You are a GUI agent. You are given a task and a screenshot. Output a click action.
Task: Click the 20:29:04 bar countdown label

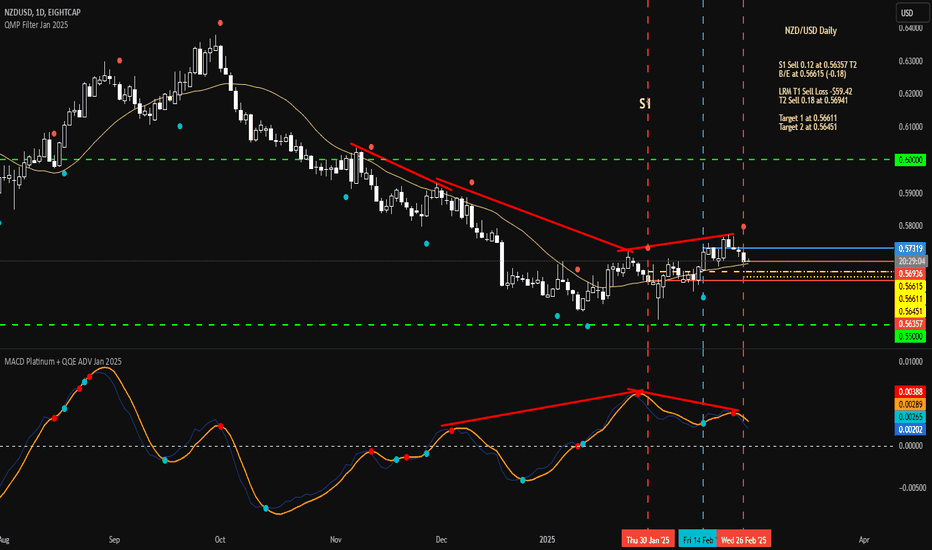pyautogui.click(x=911, y=261)
